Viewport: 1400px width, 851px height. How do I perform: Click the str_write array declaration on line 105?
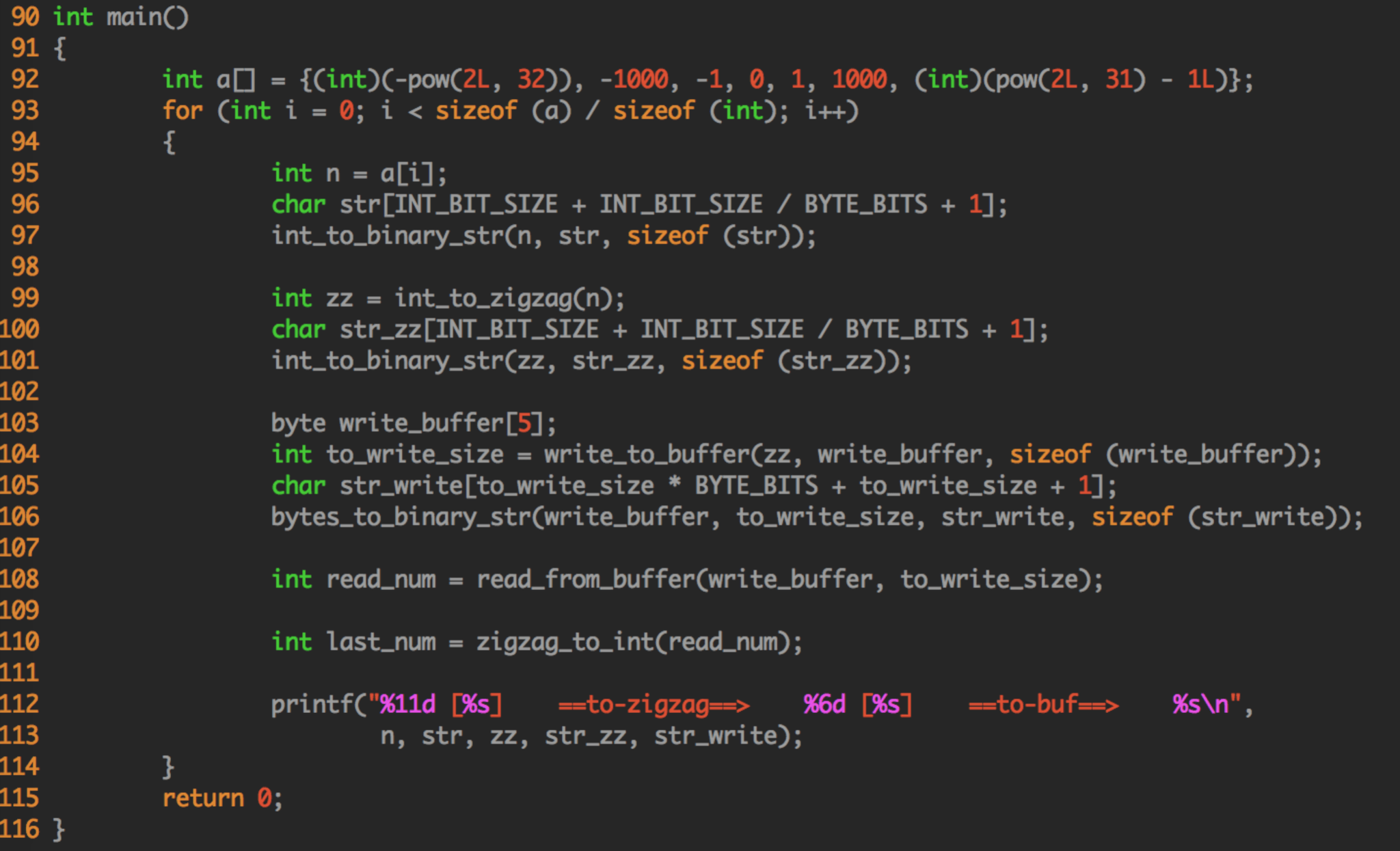point(401,486)
